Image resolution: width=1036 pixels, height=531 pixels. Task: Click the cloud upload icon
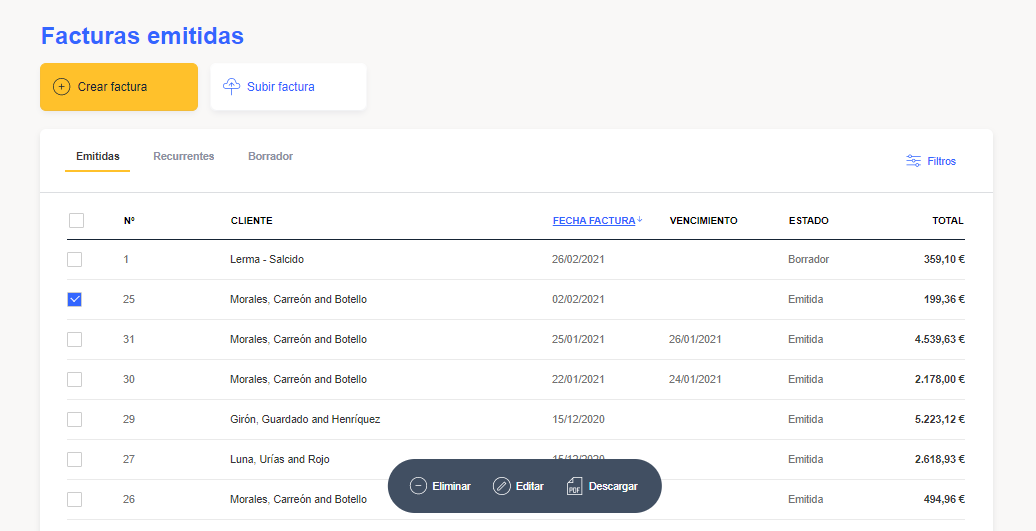tap(231, 87)
